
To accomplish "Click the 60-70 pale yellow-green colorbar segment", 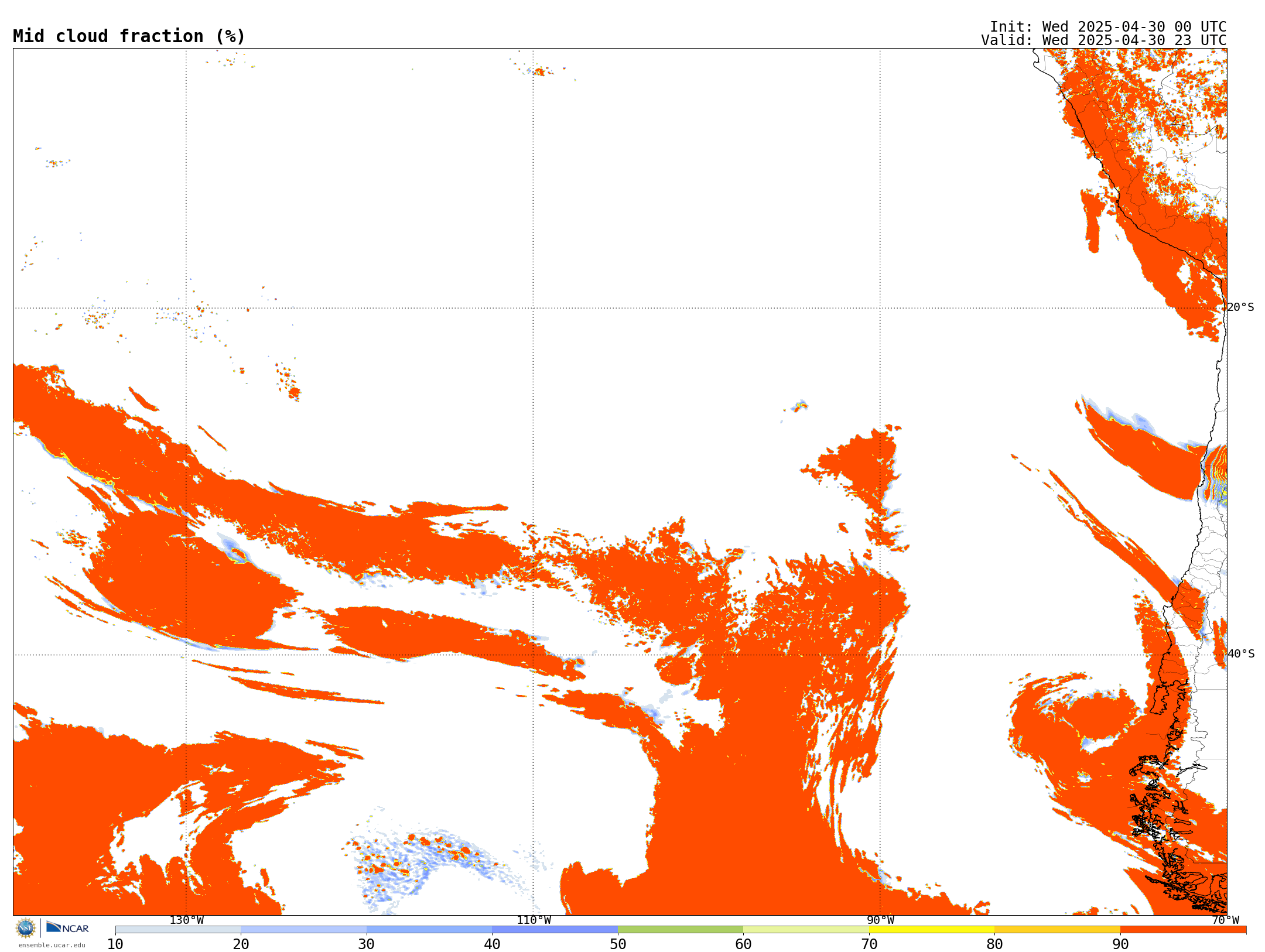I will click(806, 930).
